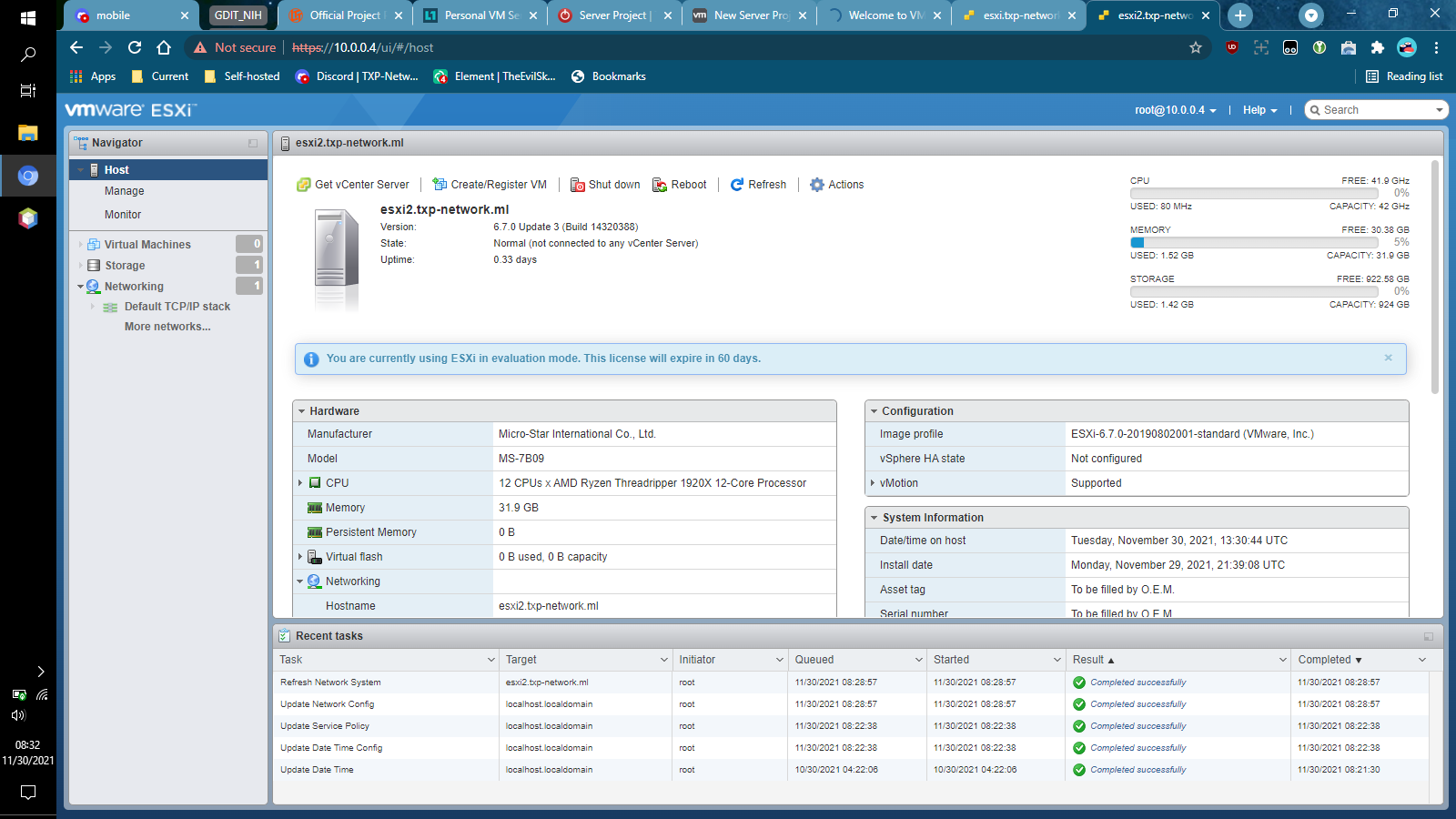Refresh the host view
This screenshot has height=819, width=1456.
[x=737, y=184]
